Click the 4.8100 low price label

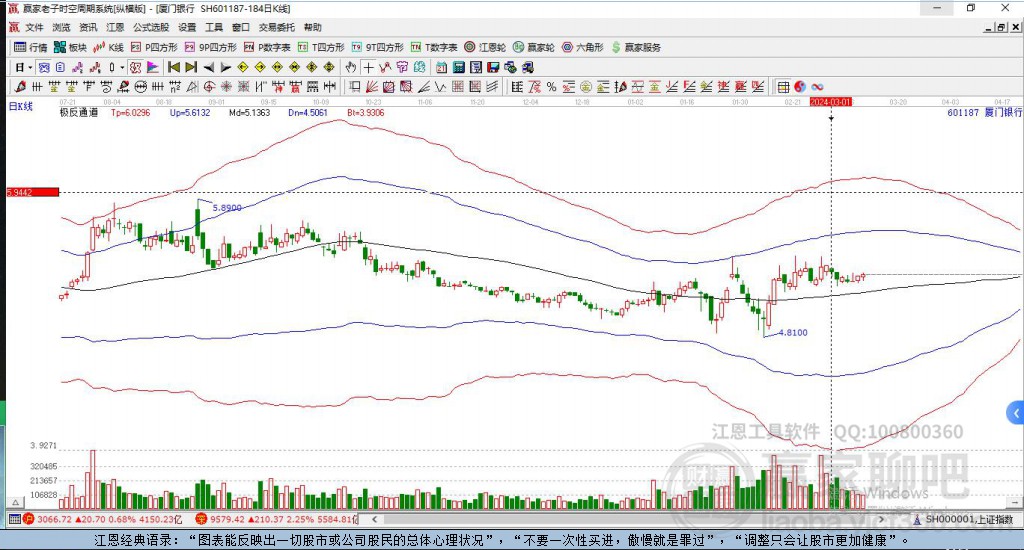(793, 332)
